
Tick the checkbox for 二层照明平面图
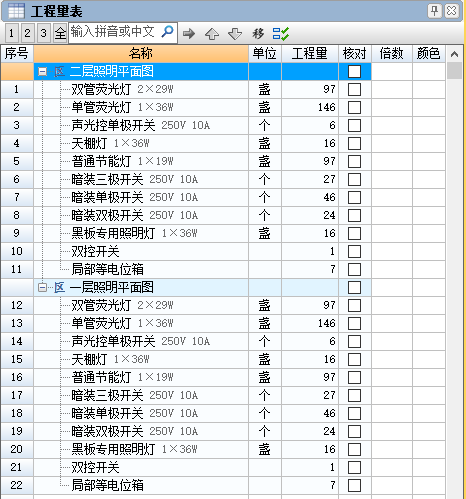(354, 71)
